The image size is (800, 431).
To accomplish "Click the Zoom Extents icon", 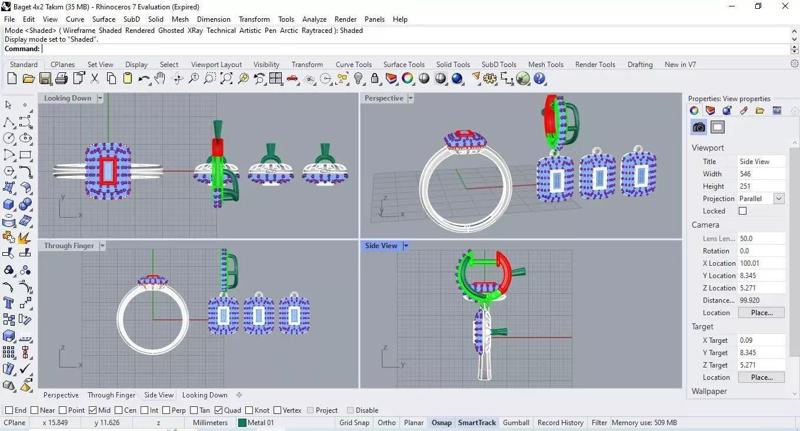I will [x=226, y=79].
